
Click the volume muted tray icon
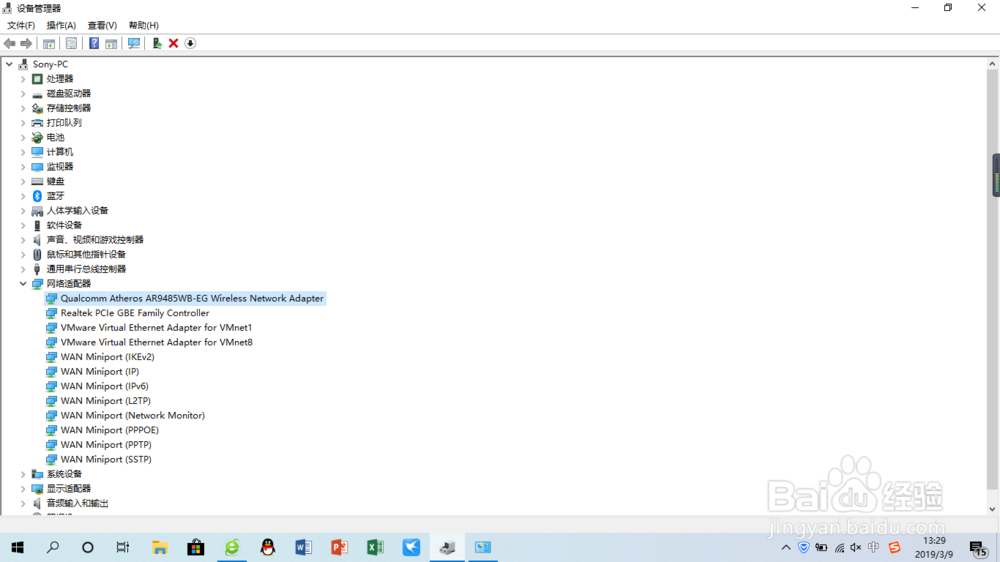point(856,547)
